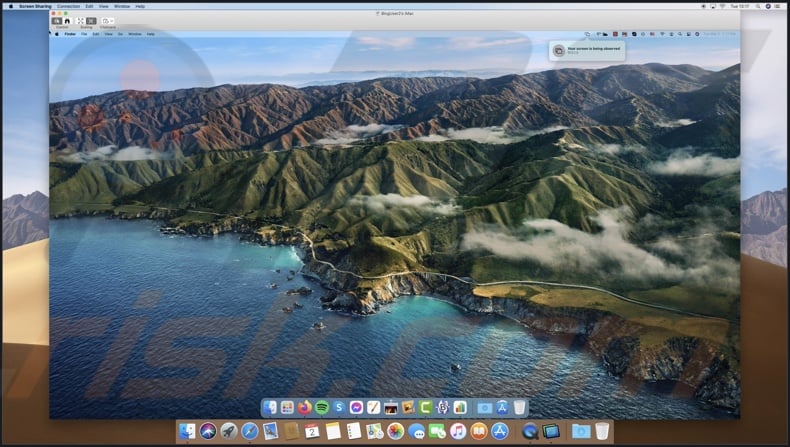790x447 pixels.
Task: Open Help menu in outer menu bar
Action: tap(141, 6)
